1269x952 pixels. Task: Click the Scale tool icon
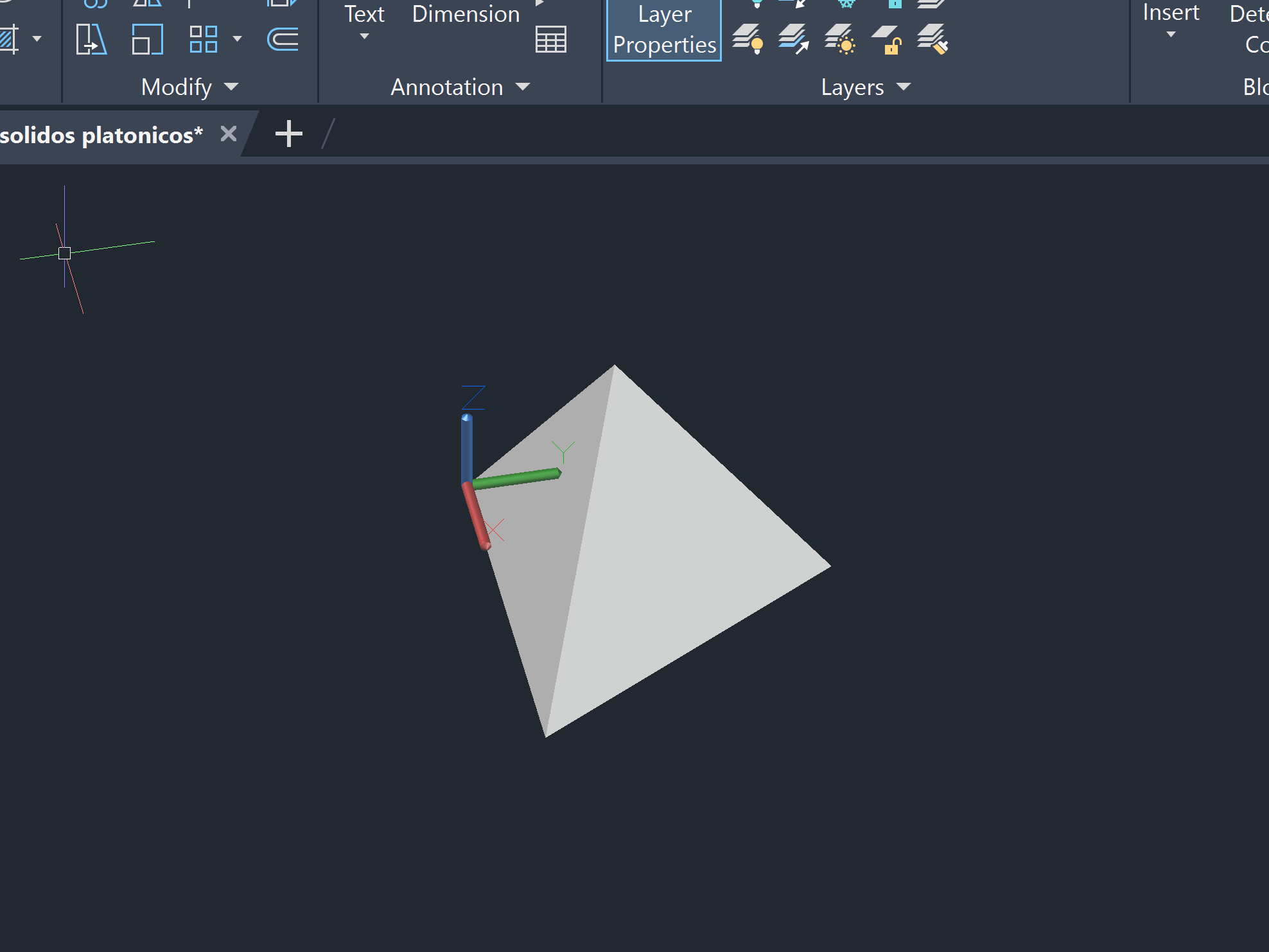coord(147,39)
